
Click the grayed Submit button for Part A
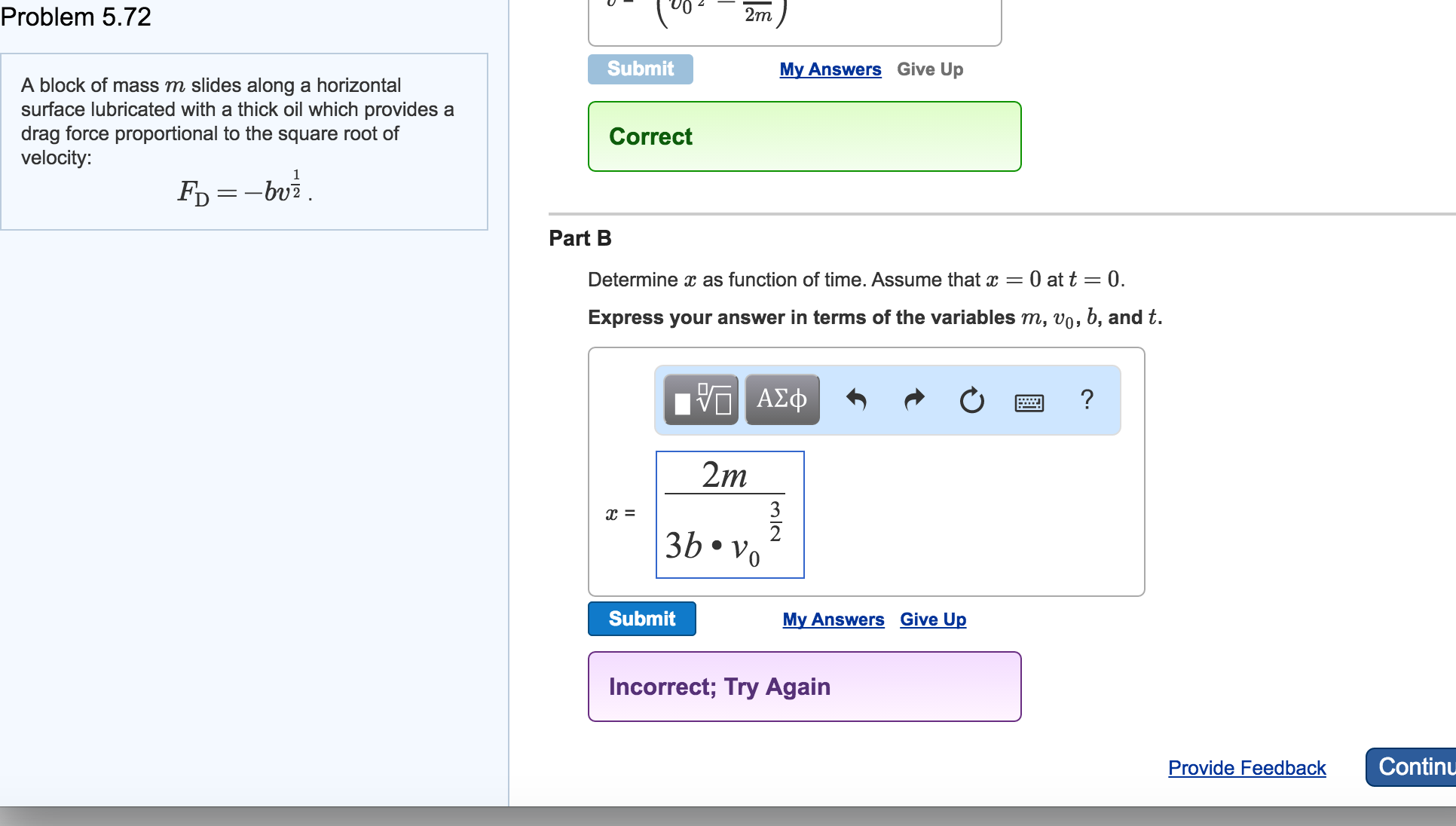(x=639, y=69)
